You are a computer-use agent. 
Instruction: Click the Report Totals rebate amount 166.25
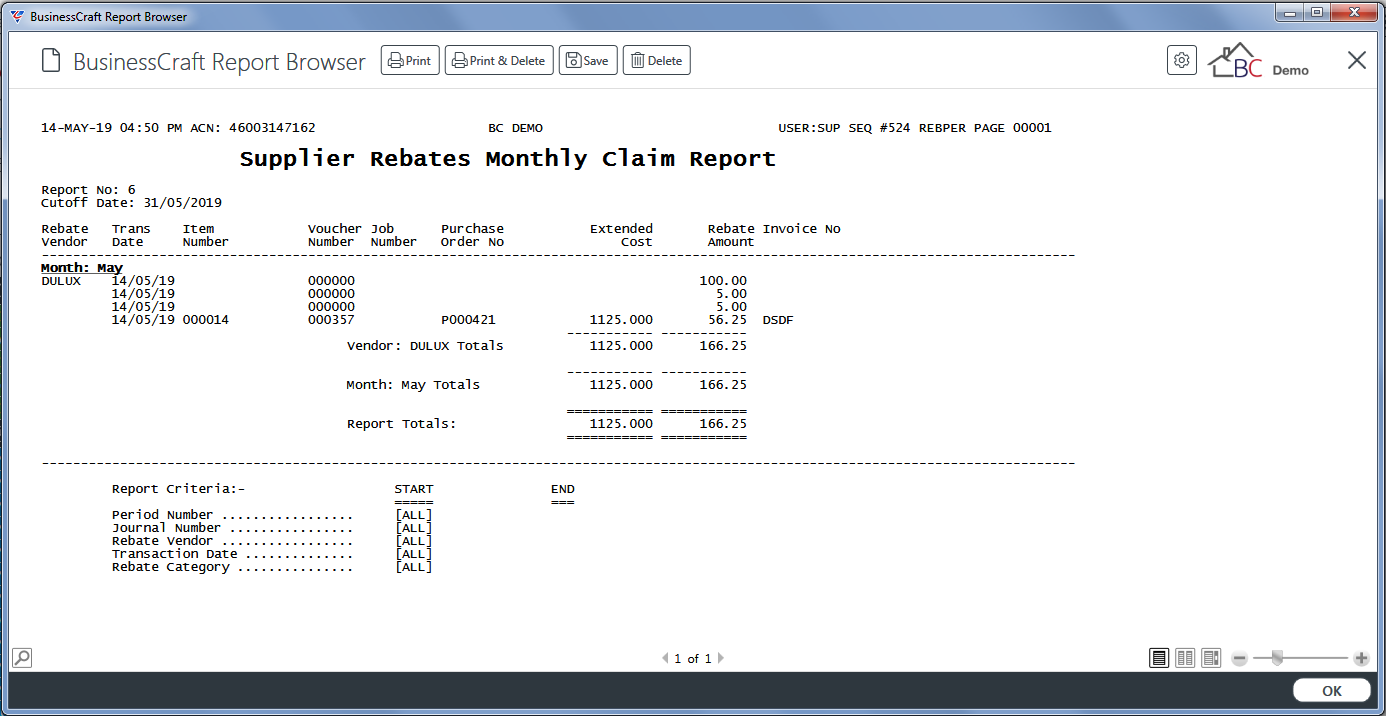click(x=723, y=424)
